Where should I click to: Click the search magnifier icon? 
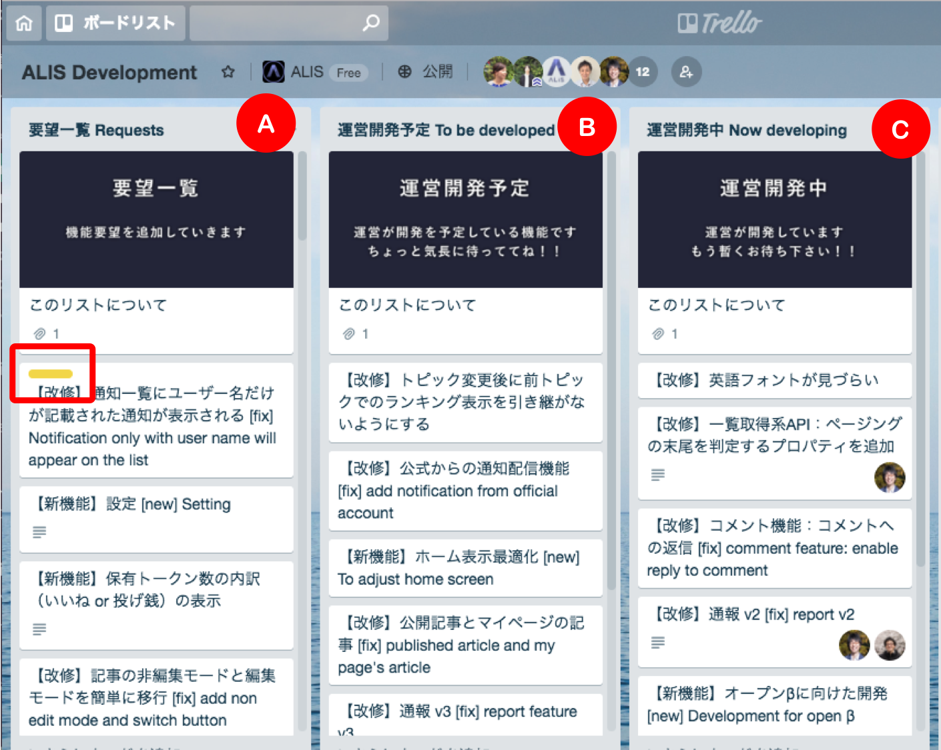[x=370, y=22]
